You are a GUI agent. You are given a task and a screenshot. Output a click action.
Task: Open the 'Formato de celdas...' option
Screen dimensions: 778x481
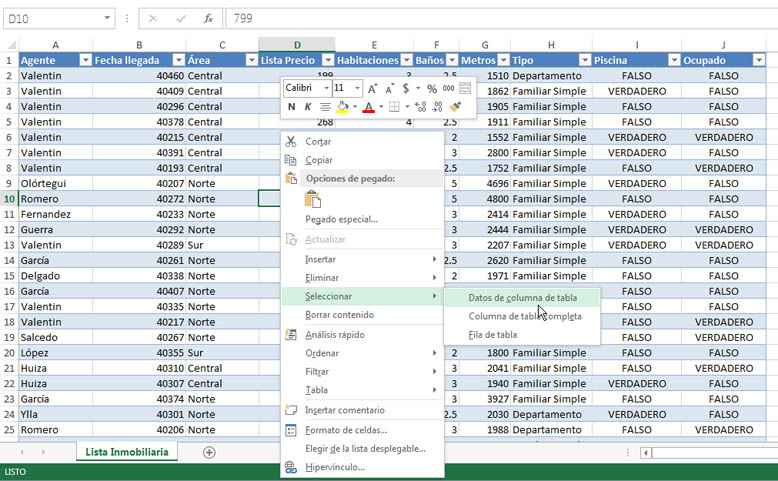click(345, 430)
